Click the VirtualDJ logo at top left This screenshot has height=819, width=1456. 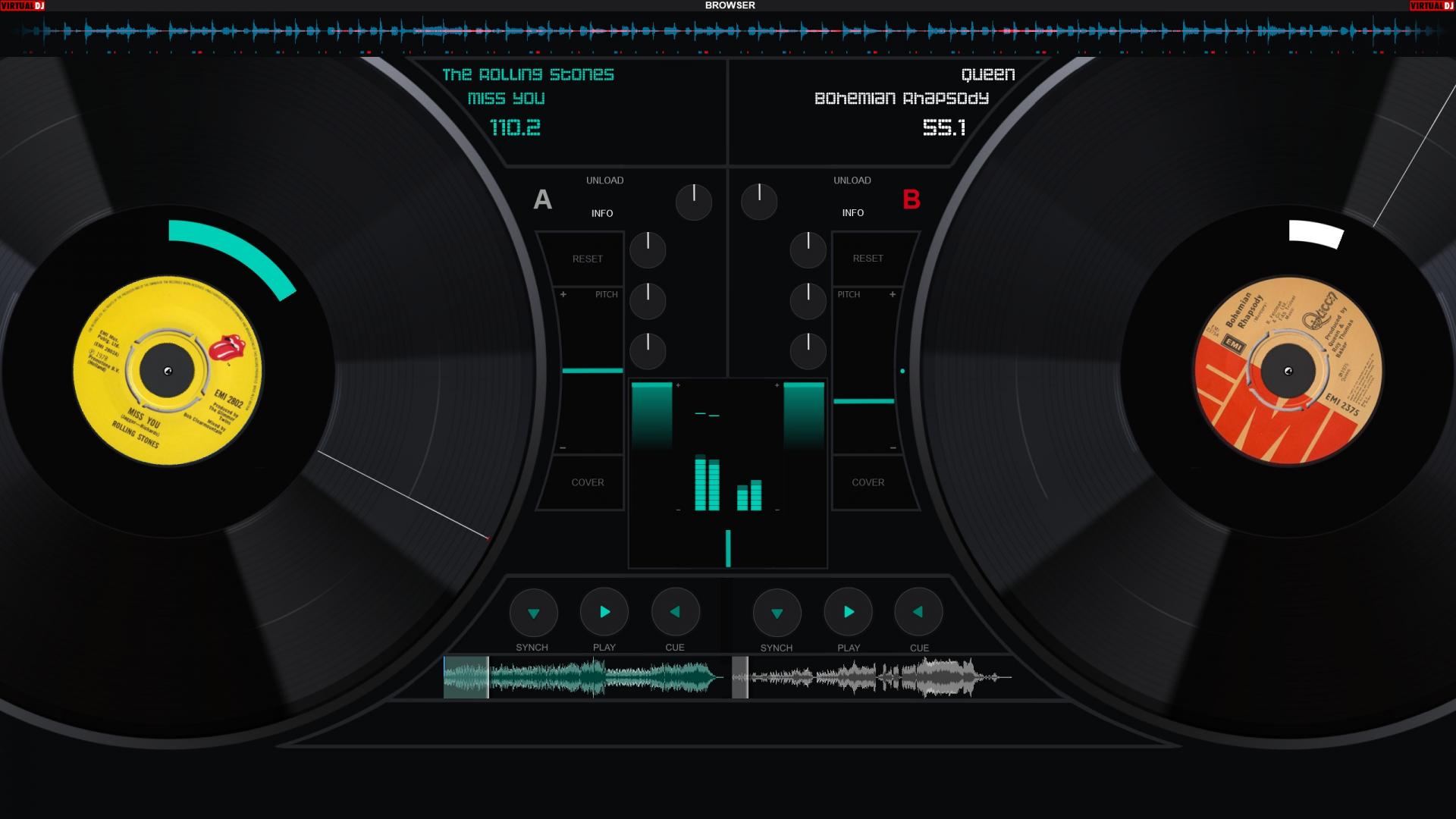click(23, 5)
